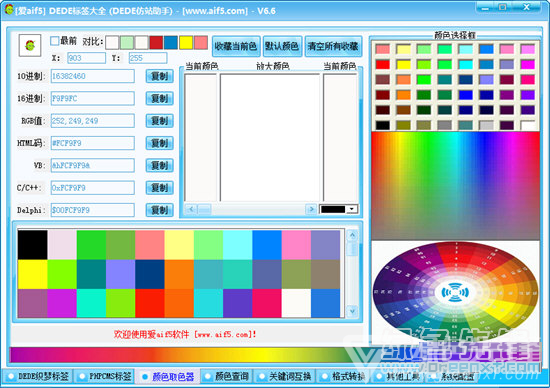This screenshot has width=550, height=388.
Task: Click the sound wave icon in color wheel center
Action: (455, 292)
